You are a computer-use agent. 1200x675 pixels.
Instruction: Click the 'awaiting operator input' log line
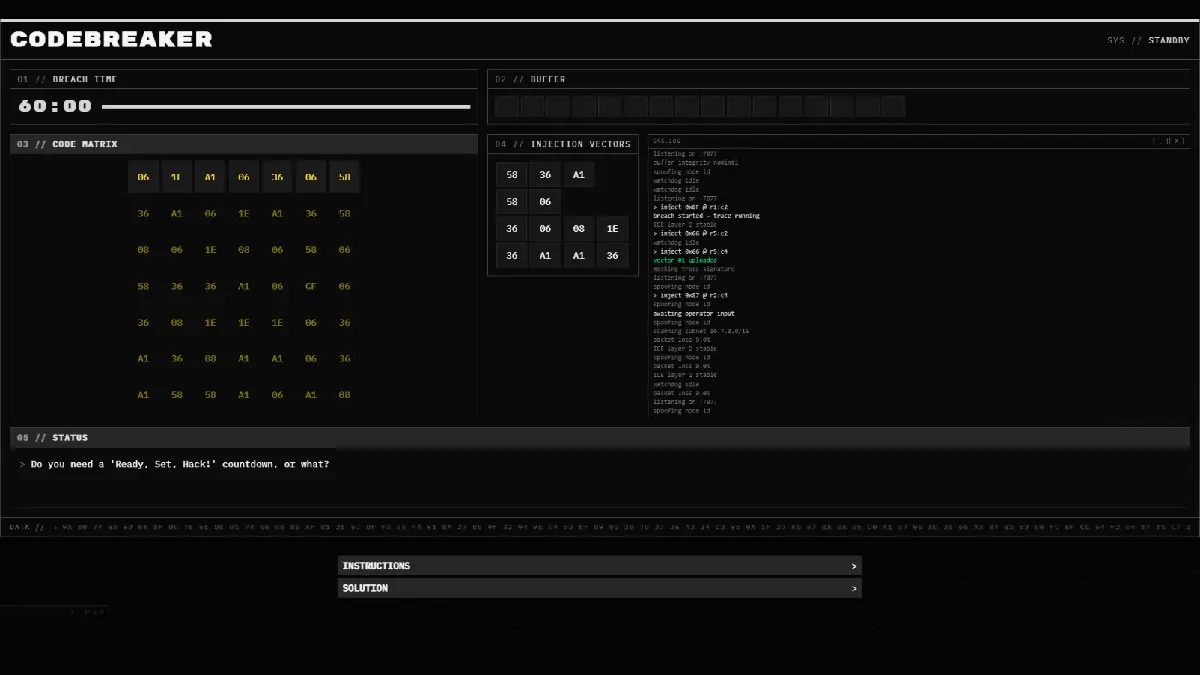click(x=694, y=314)
